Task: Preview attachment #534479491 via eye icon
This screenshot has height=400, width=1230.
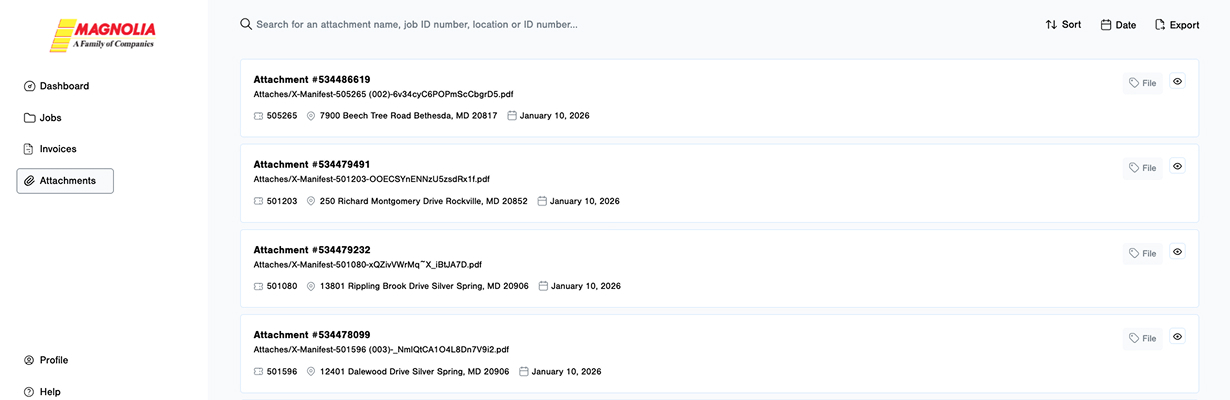Action: coord(1177,167)
